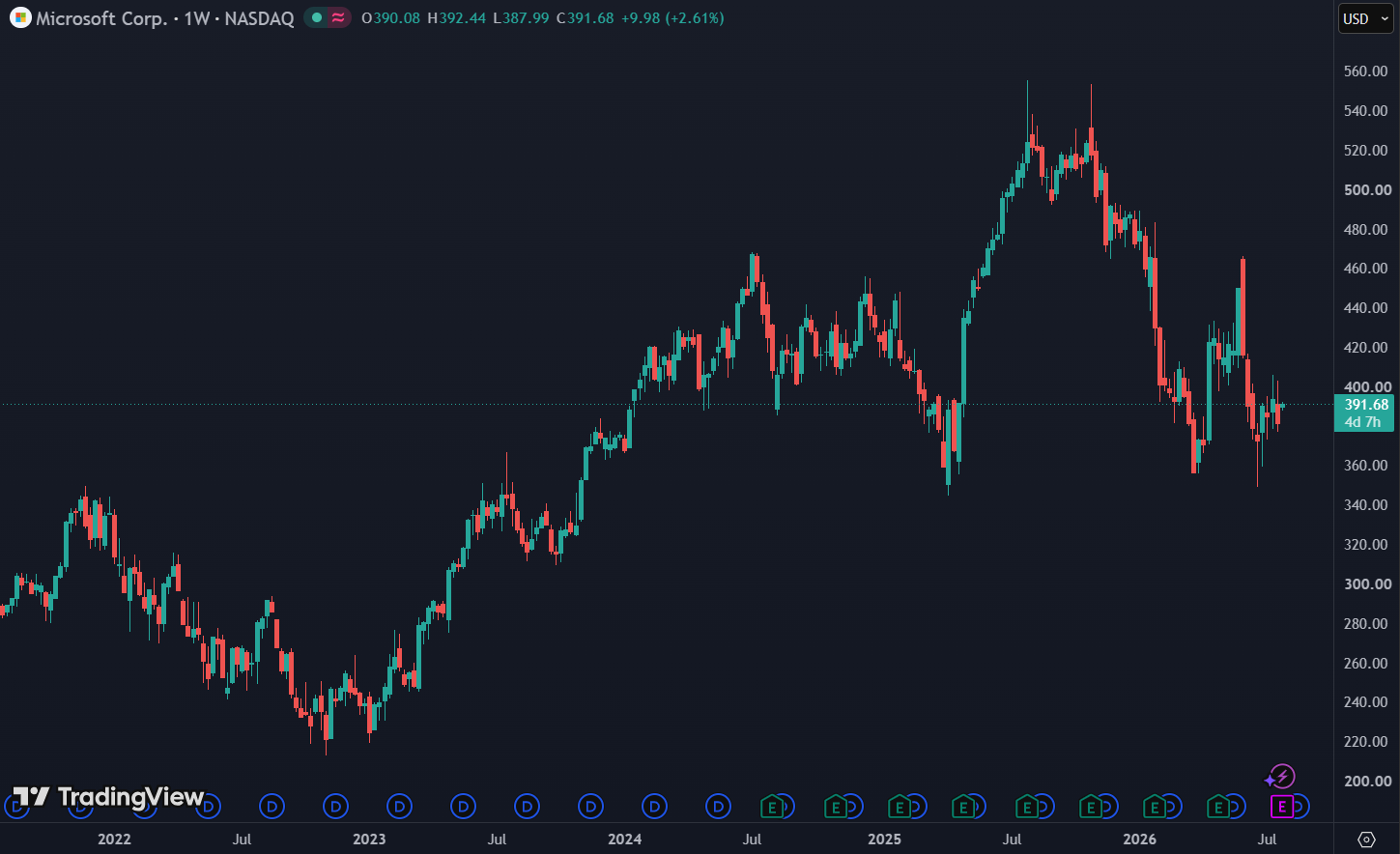
Task: Click the 360.00 price axis label
Action: point(1366,466)
